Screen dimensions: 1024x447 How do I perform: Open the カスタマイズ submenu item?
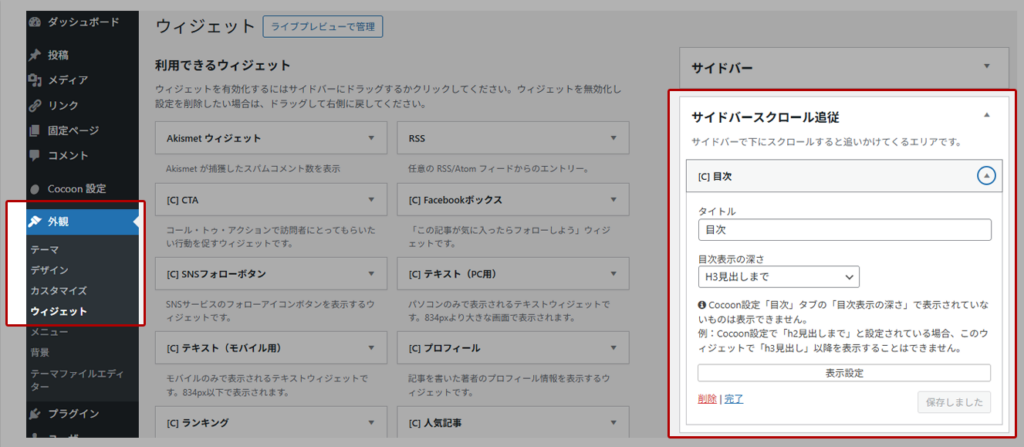pos(59,290)
